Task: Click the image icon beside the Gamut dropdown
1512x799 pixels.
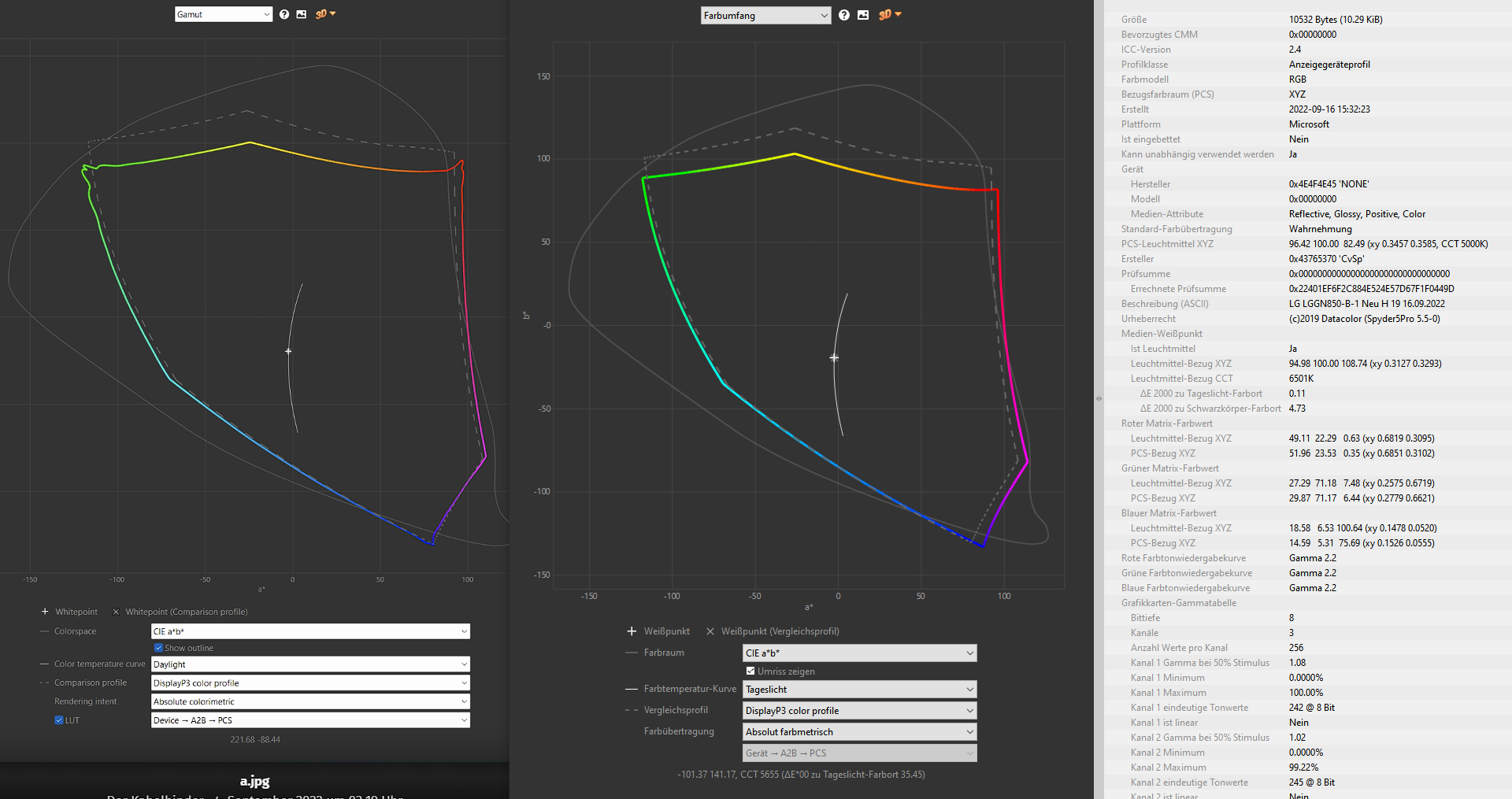Action: (302, 14)
